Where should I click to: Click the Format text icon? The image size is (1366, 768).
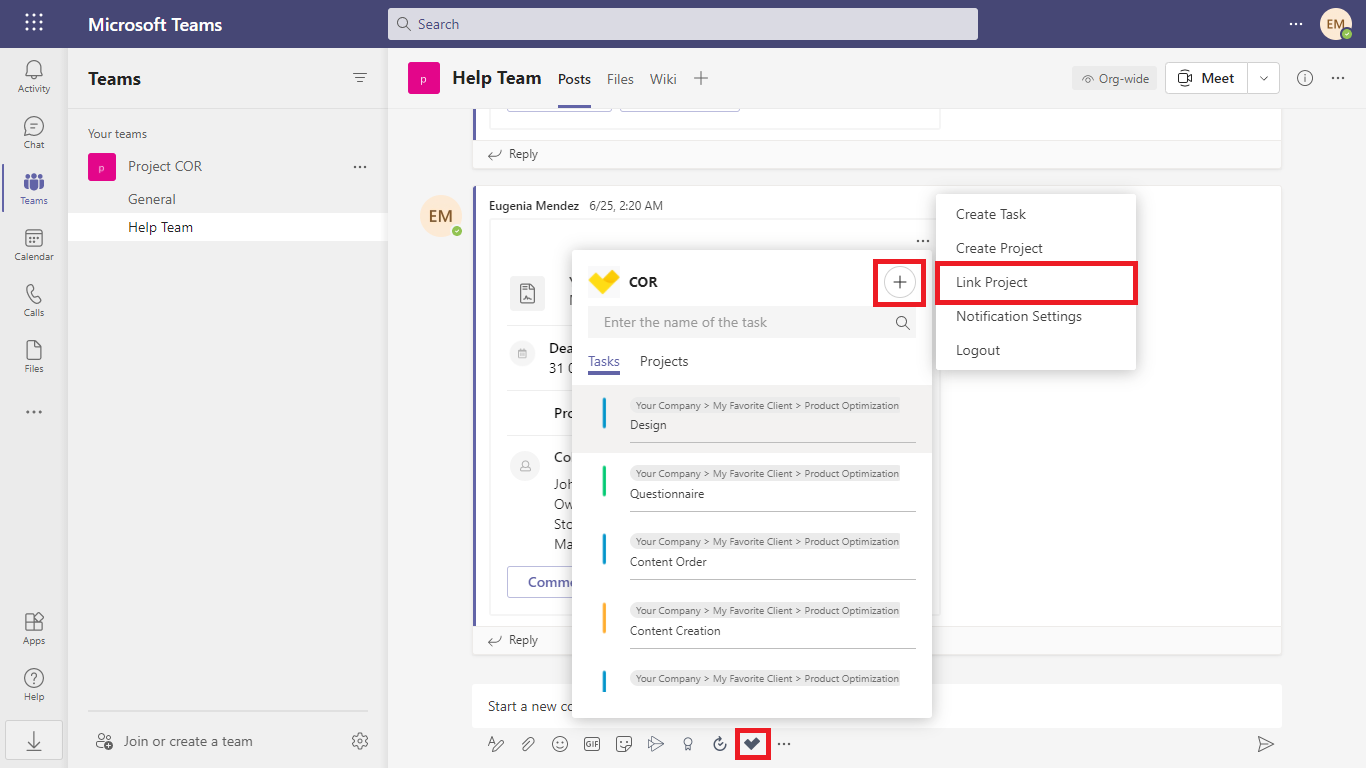[496, 744]
